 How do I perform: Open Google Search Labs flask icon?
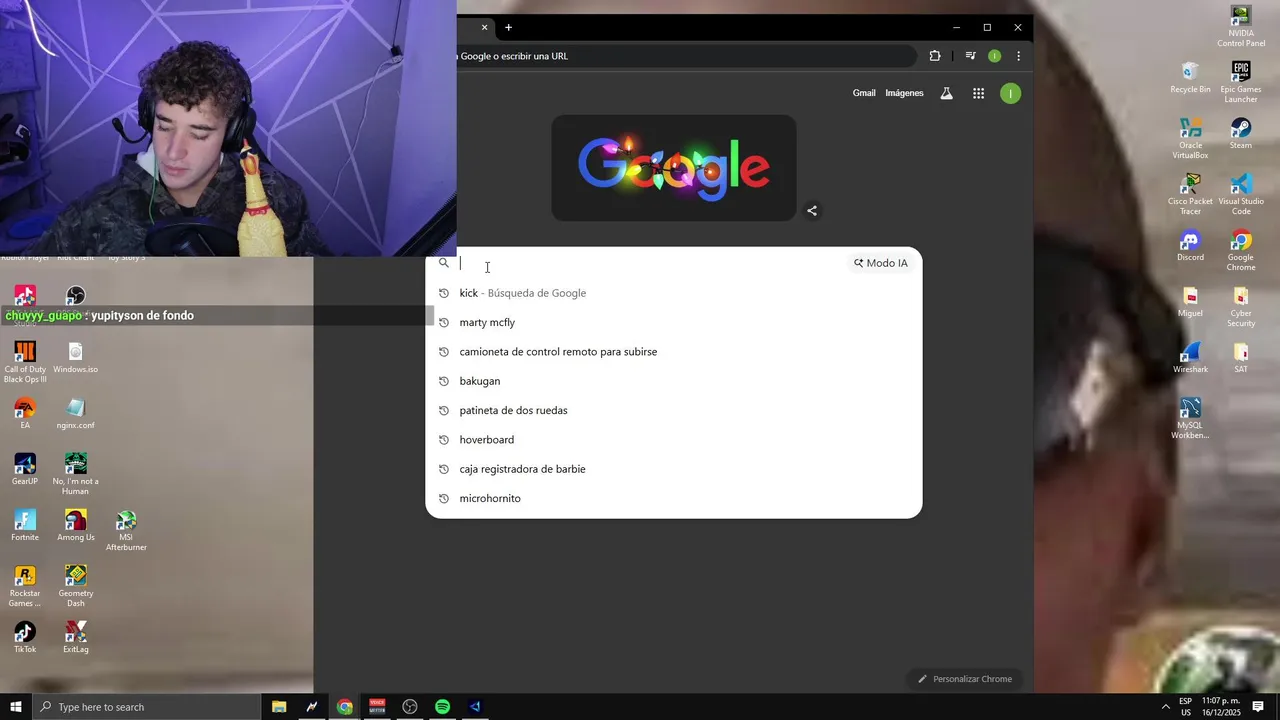tap(946, 93)
